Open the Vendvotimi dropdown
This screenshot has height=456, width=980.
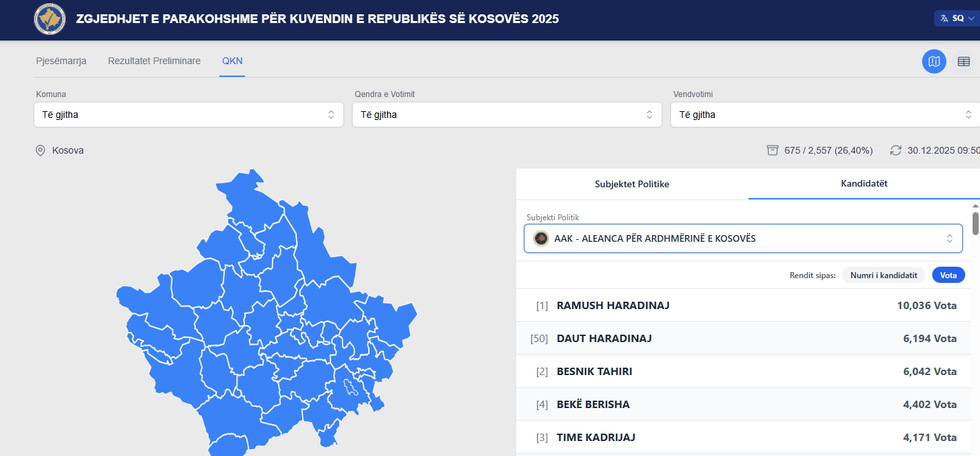coord(824,114)
